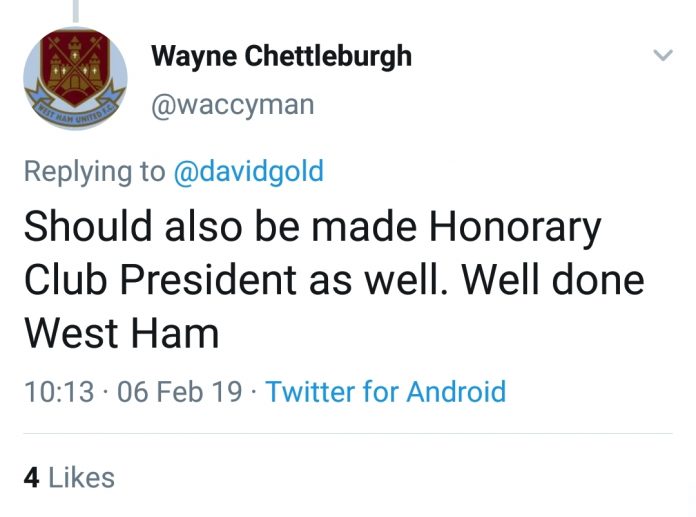The height and width of the screenshot is (517, 696).
Task: Select the 10:13 timestamp
Action: [x=59, y=392]
